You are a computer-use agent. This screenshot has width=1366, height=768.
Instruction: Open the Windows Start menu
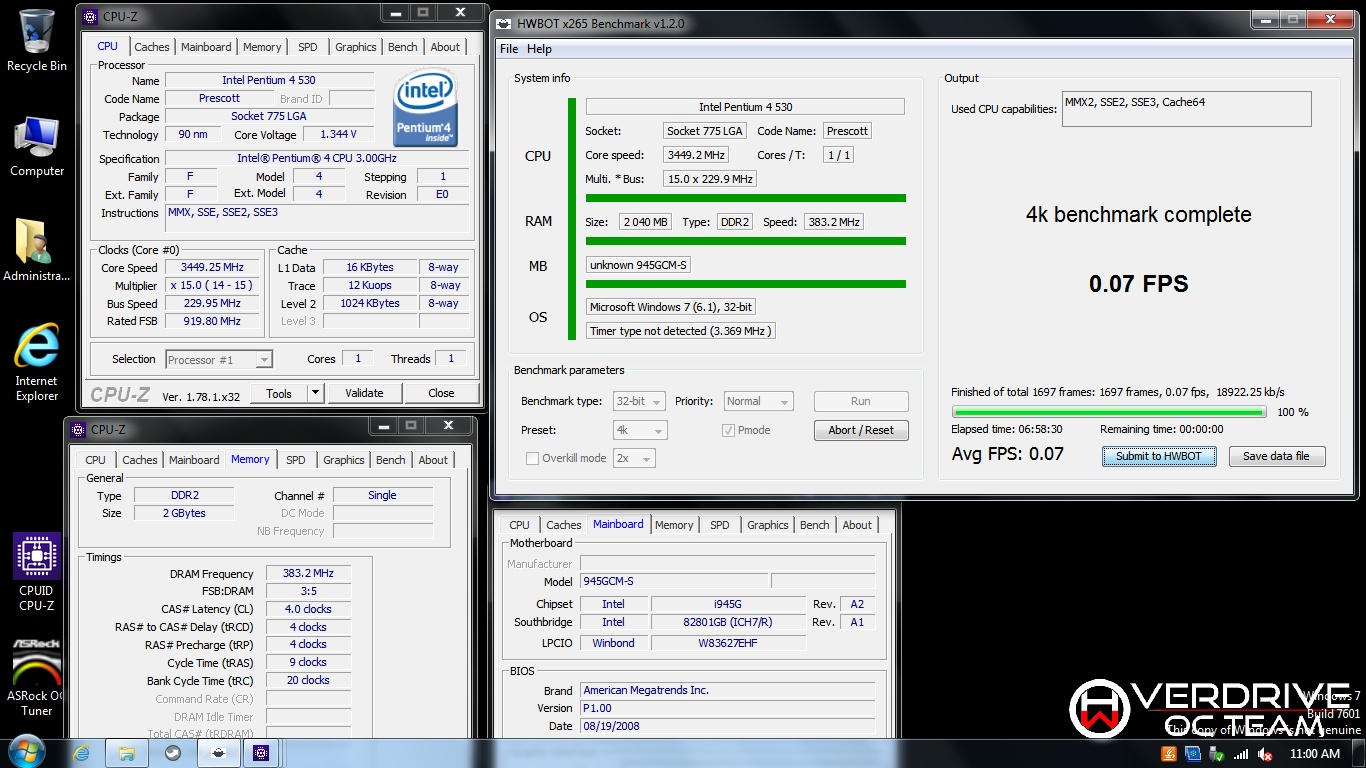click(x=26, y=752)
